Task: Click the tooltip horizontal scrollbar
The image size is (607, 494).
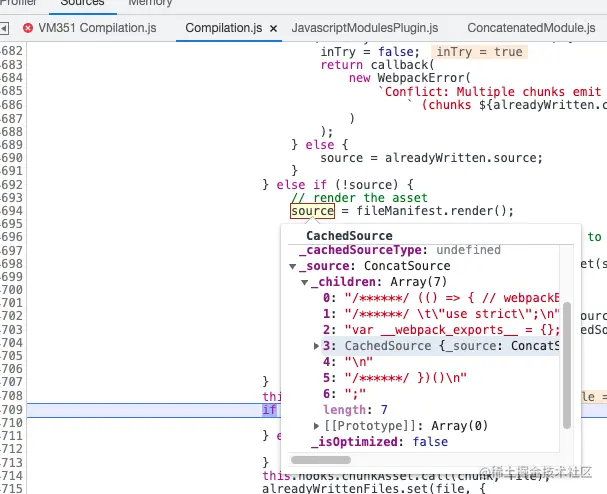Action: tap(321, 460)
